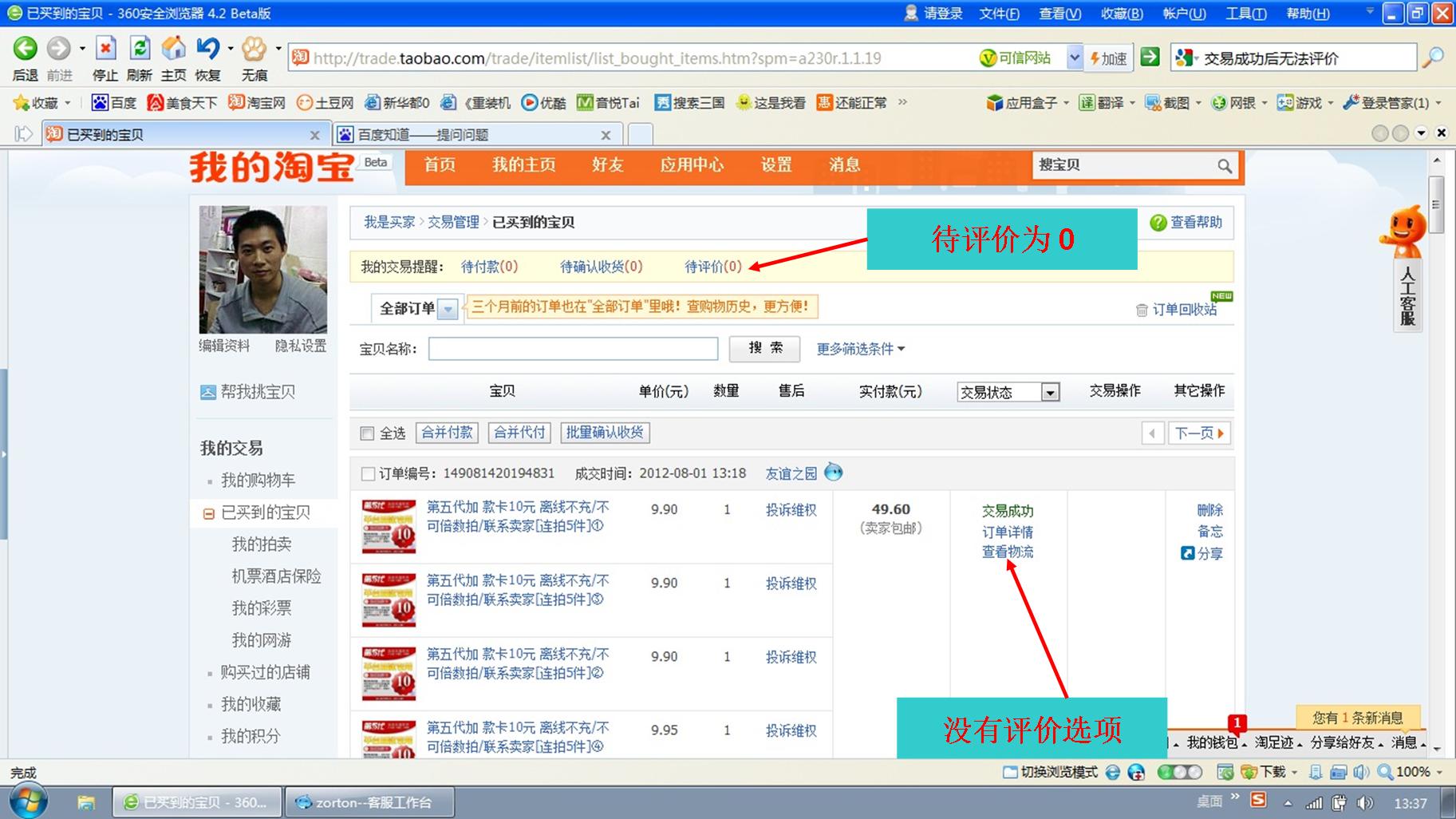Click the magnifier icon of browser search box
Image resolution: width=1456 pixels, height=819 pixels.
pos(1434,57)
